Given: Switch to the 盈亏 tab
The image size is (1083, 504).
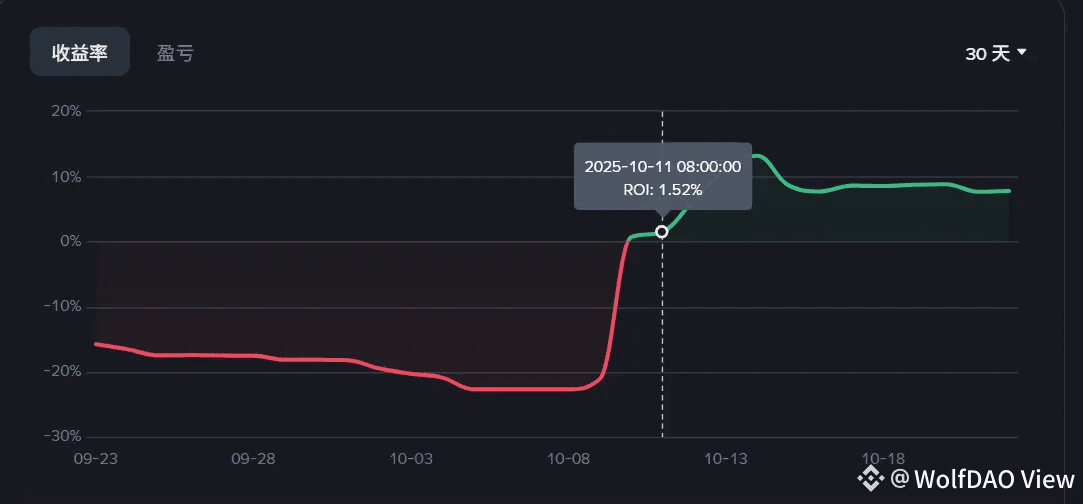Looking at the screenshot, I should [175, 53].
